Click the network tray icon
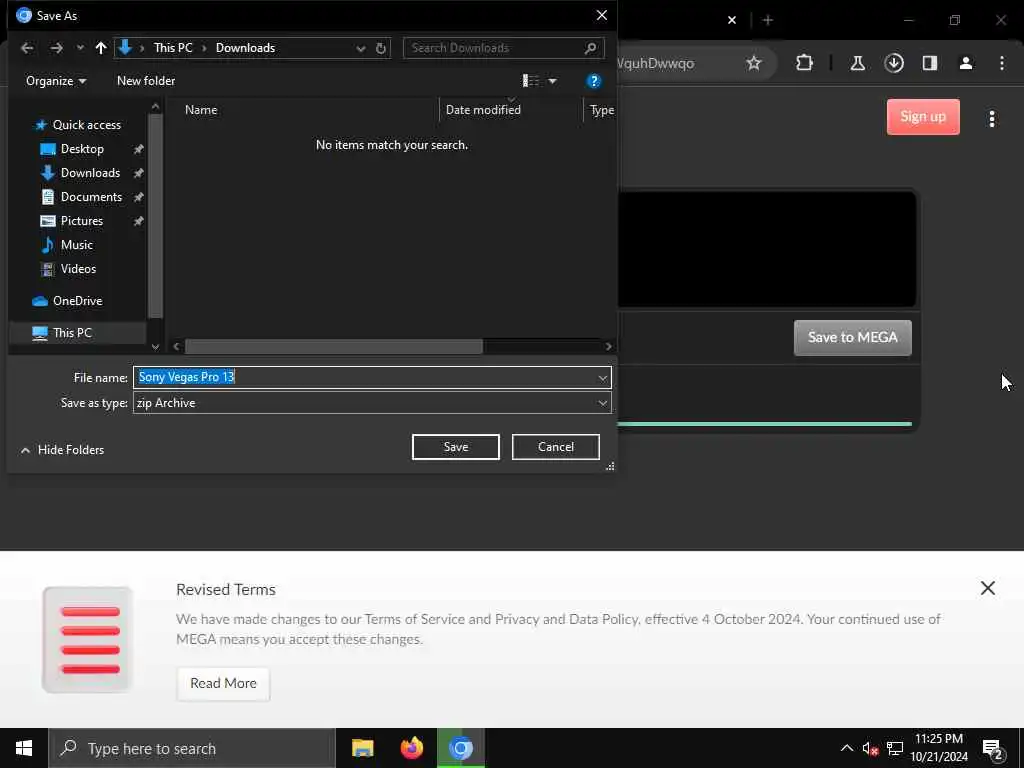 pyautogui.click(x=895, y=748)
